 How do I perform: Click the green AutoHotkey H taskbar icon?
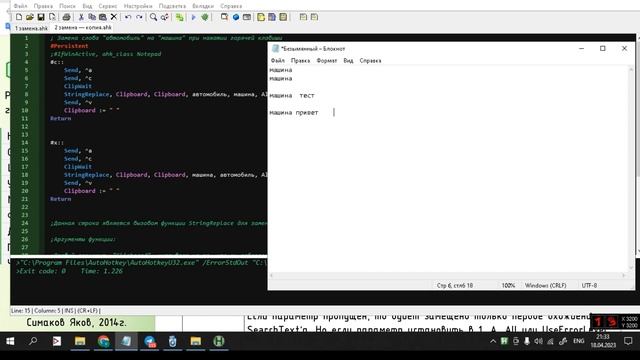pyautogui.click(x=219, y=341)
